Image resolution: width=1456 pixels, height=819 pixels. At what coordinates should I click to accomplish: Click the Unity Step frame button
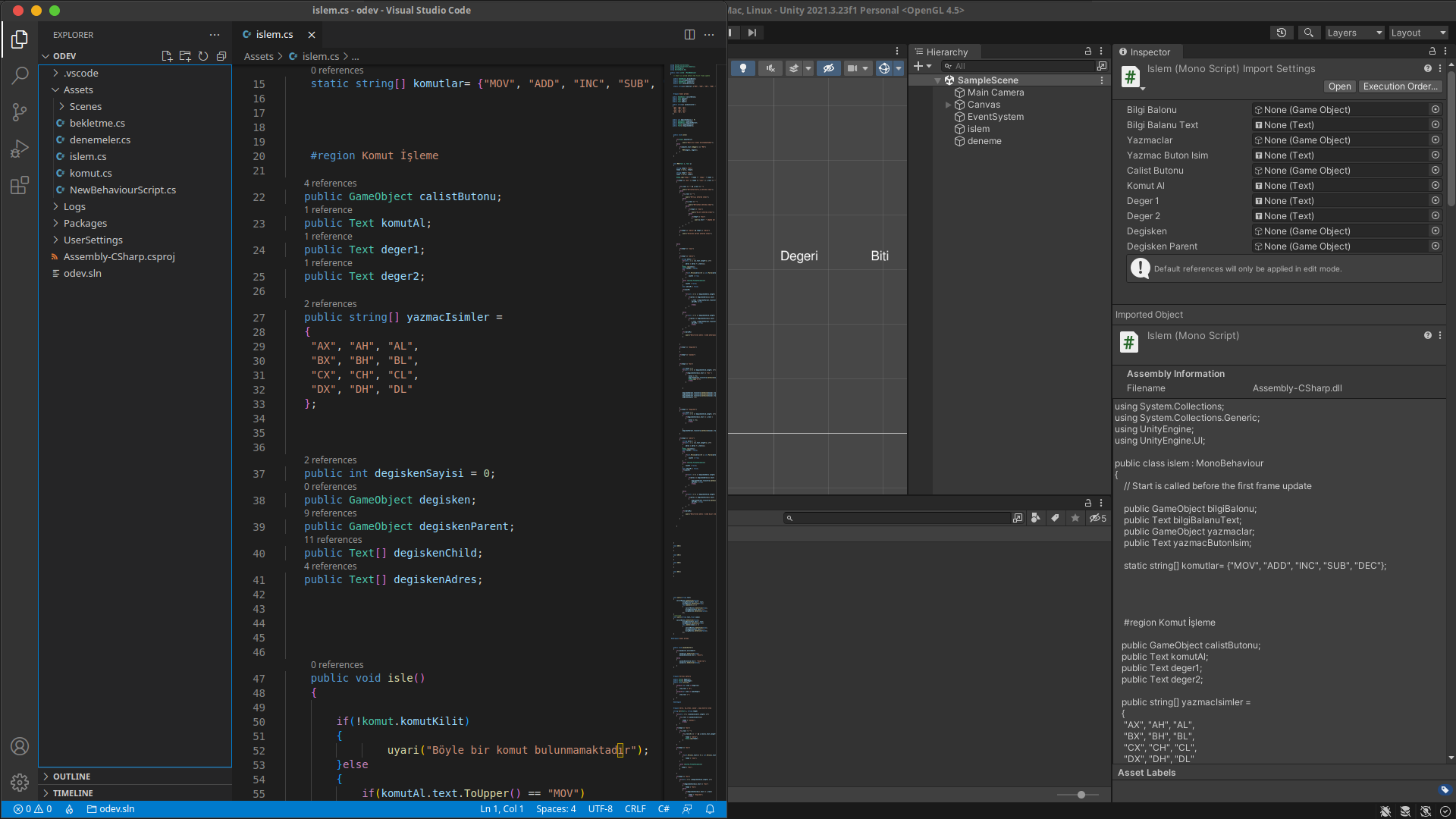click(752, 33)
